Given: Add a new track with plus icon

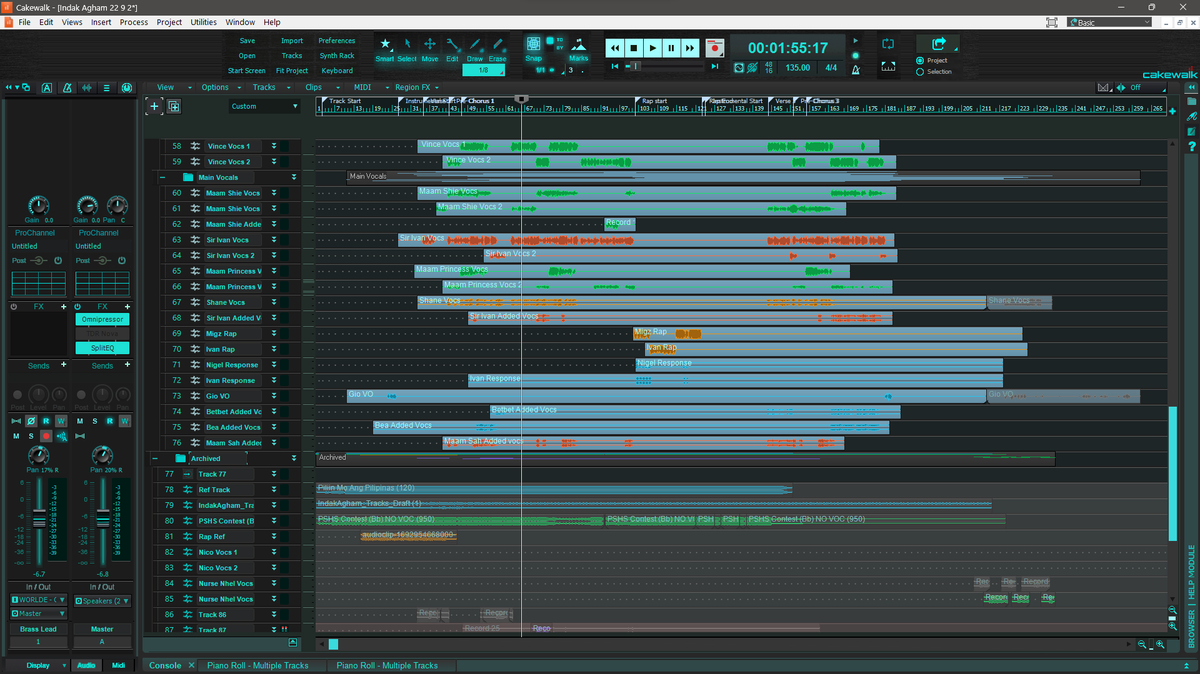Looking at the screenshot, I should (154, 106).
